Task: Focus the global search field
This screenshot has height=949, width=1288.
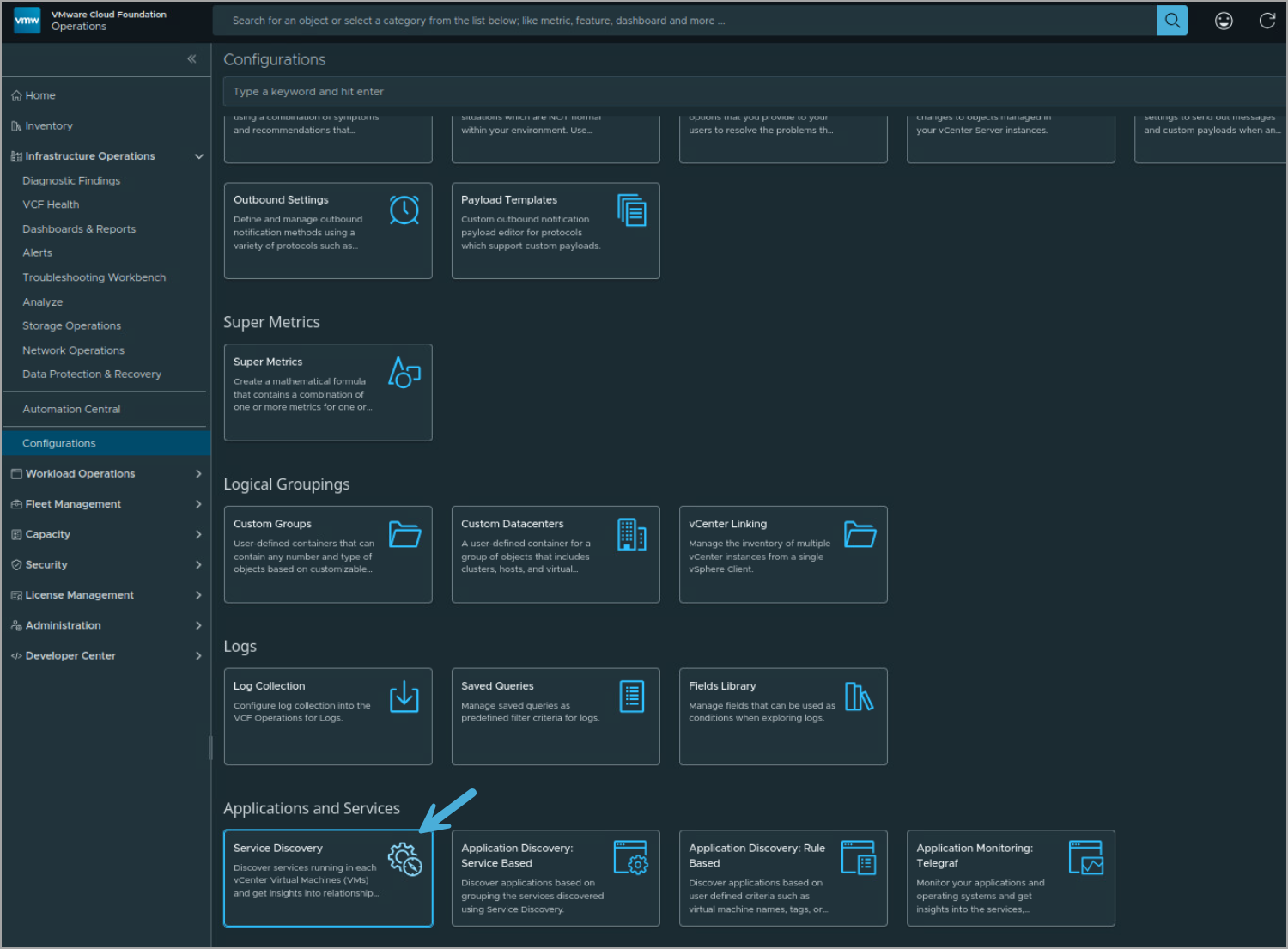Action: pyautogui.click(x=684, y=21)
